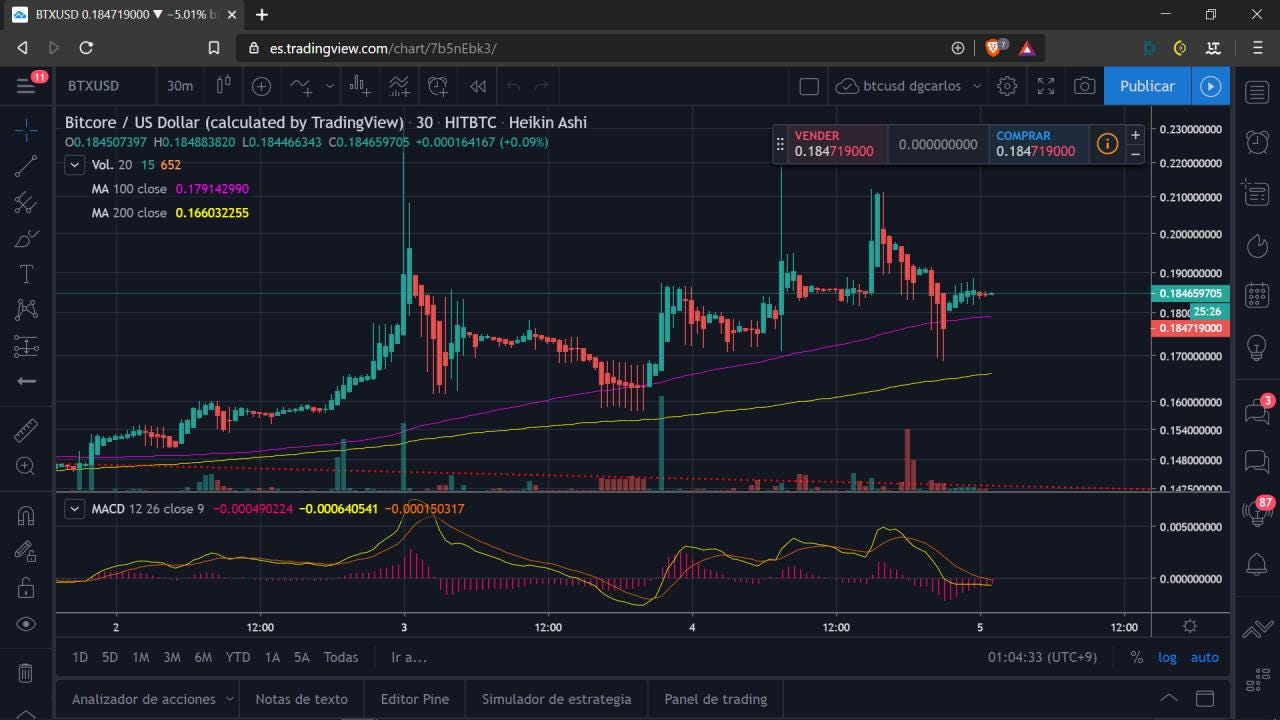Toggle log scale on price axis
1280x720 pixels.
(1168, 657)
